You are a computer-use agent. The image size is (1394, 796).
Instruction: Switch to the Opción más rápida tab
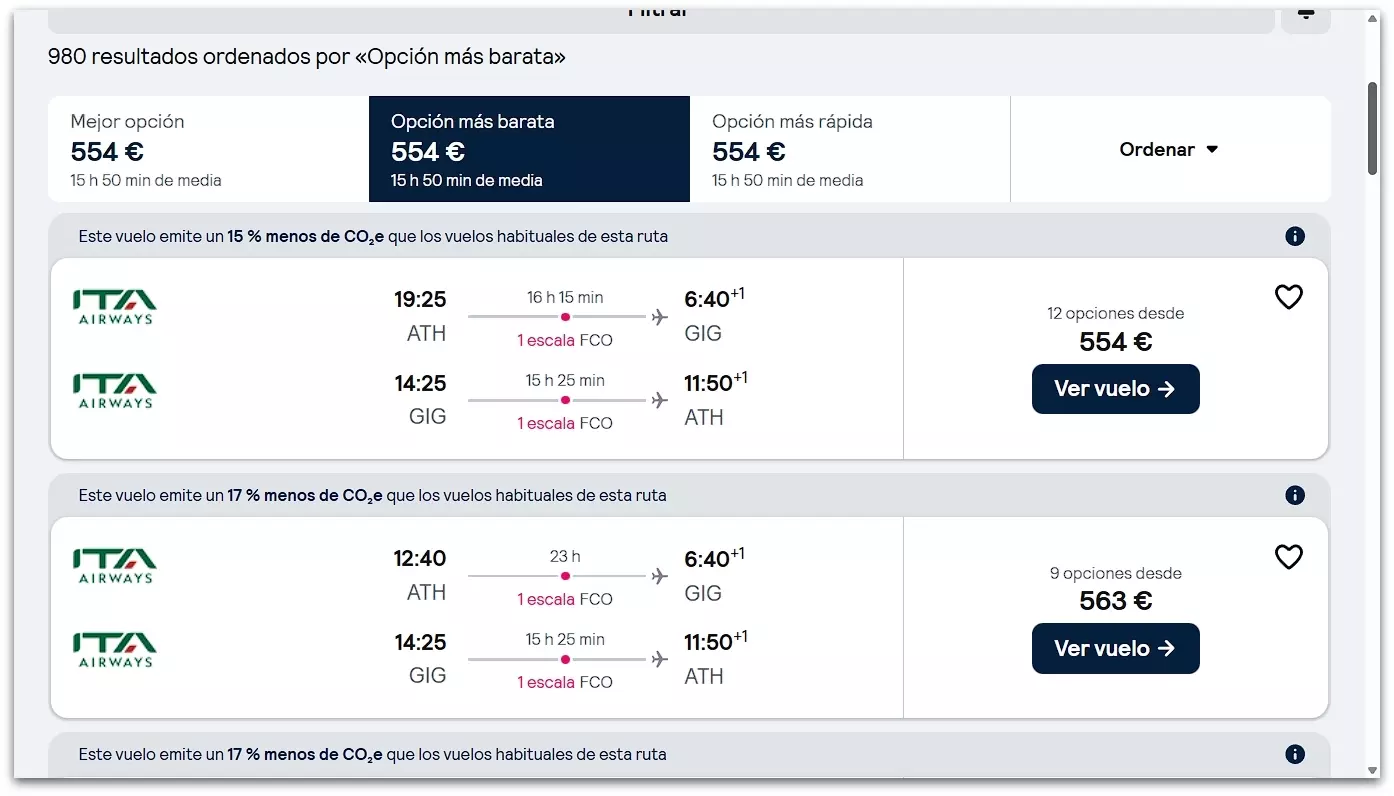[x=849, y=149]
